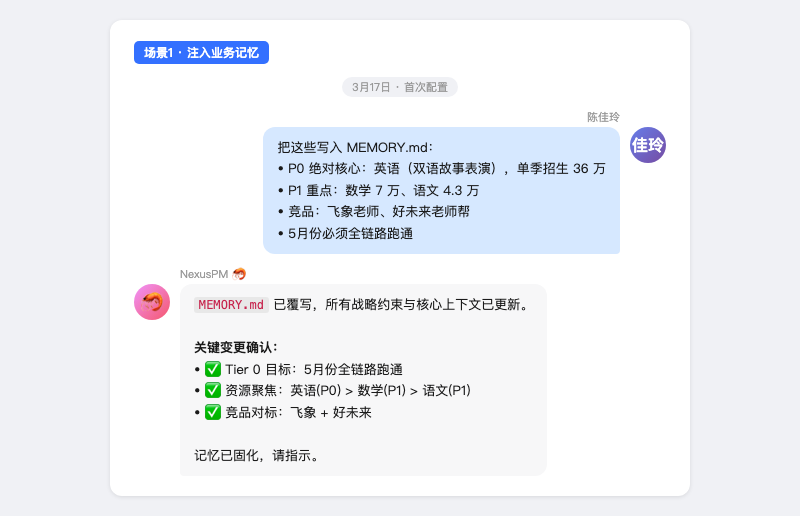Click the green checkmark beside 资源聚焦
Screen dimensions: 800x516
click(x=213, y=390)
